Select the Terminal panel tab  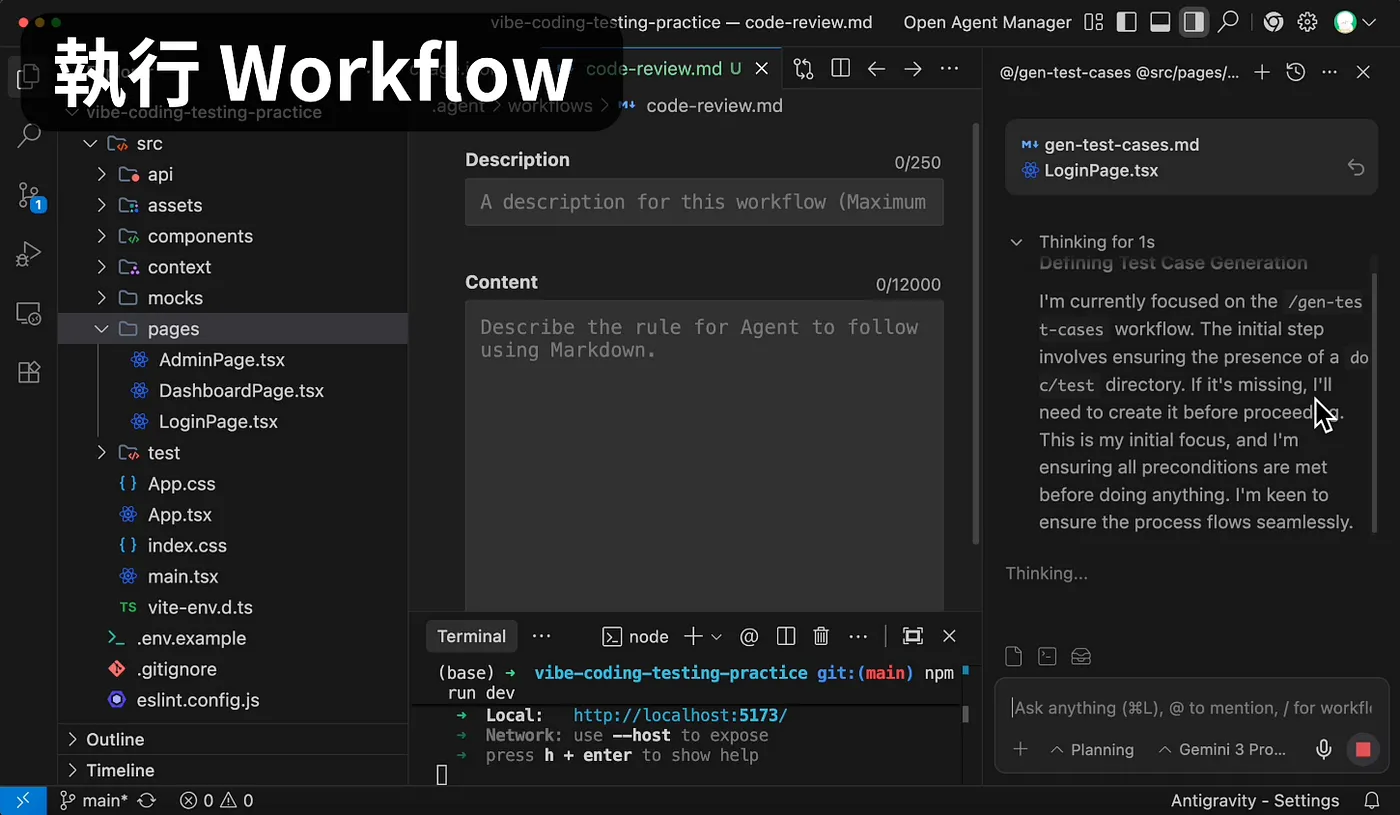pos(471,636)
